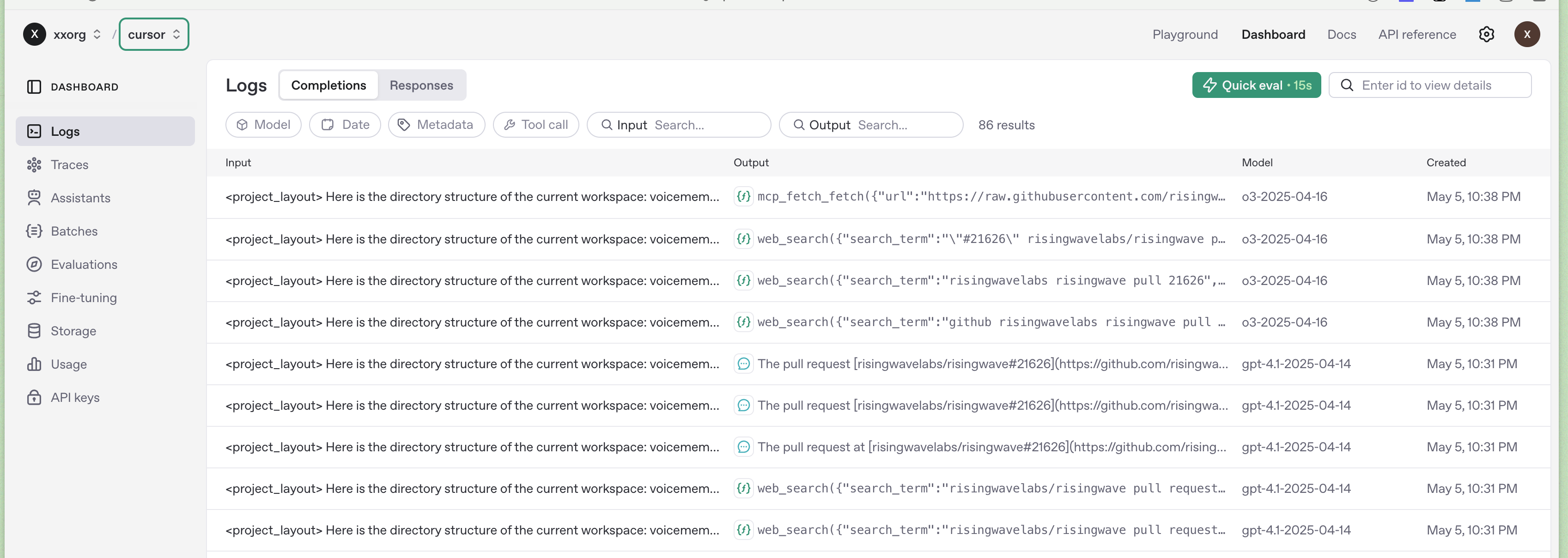Click the tag icon on the Metadata filter
The width and height of the screenshot is (1568, 558).
403,125
